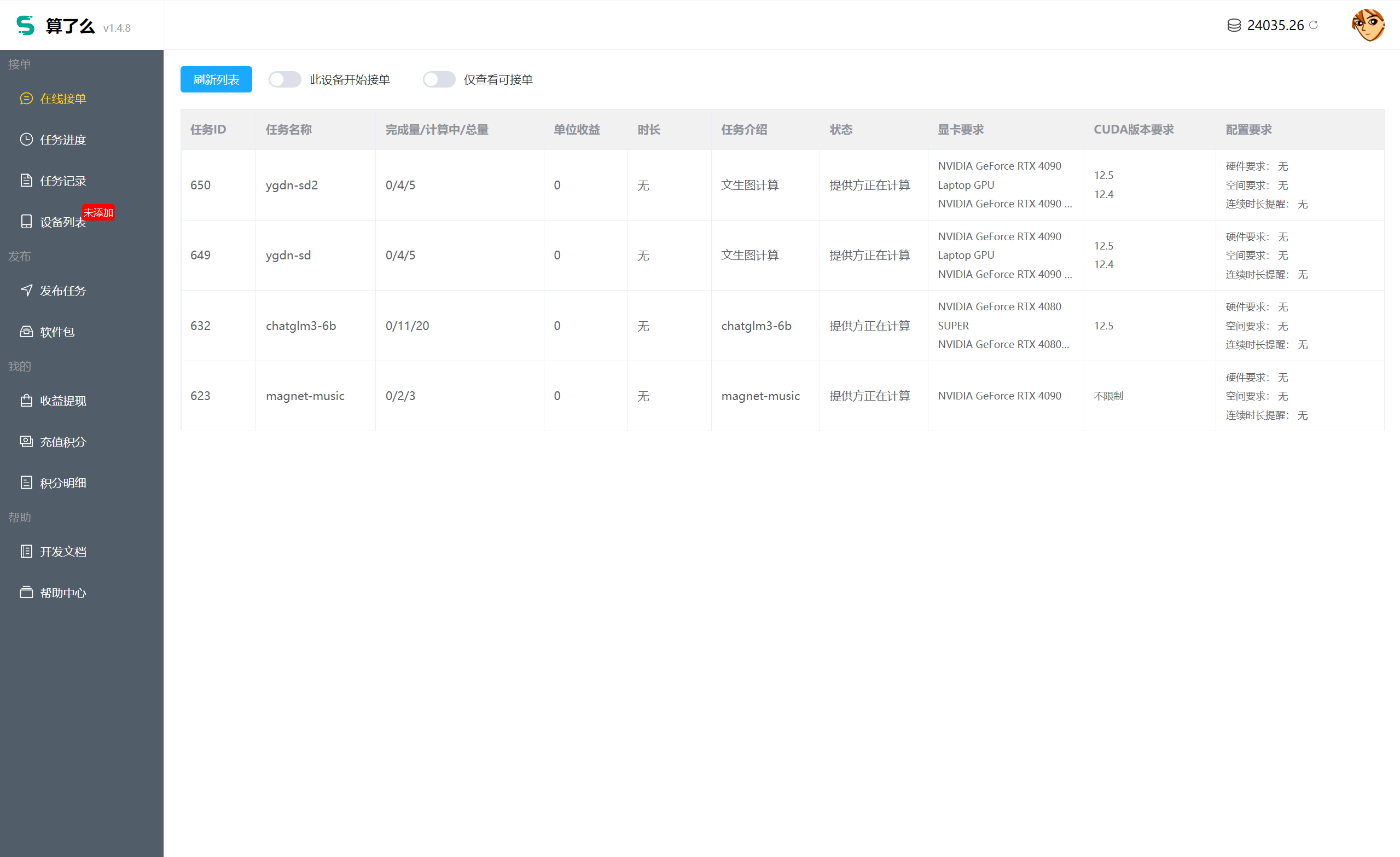This screenshot has height=857, width=1400.
Task: Open 帮助中心 menu entry
Action: 62,593
